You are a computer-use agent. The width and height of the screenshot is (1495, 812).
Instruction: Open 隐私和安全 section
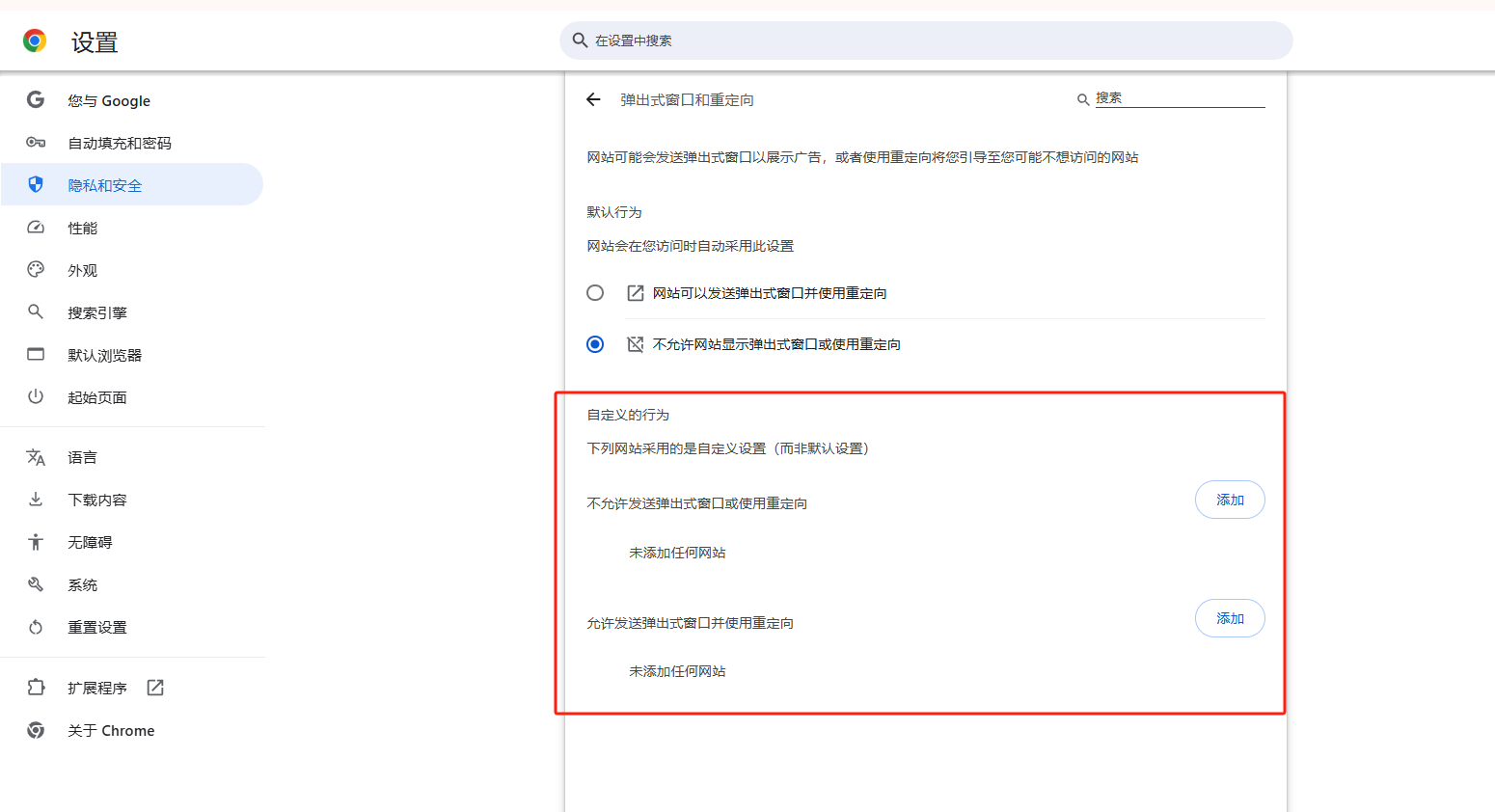pos(132,185)
